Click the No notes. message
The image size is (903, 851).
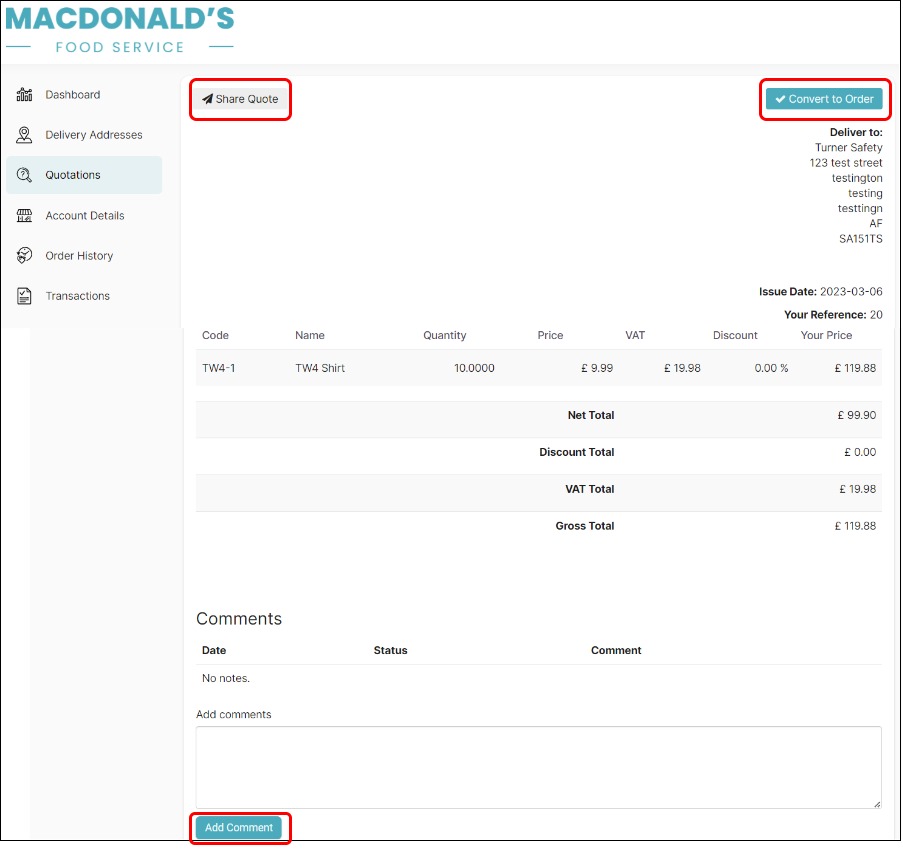(225, 678)
